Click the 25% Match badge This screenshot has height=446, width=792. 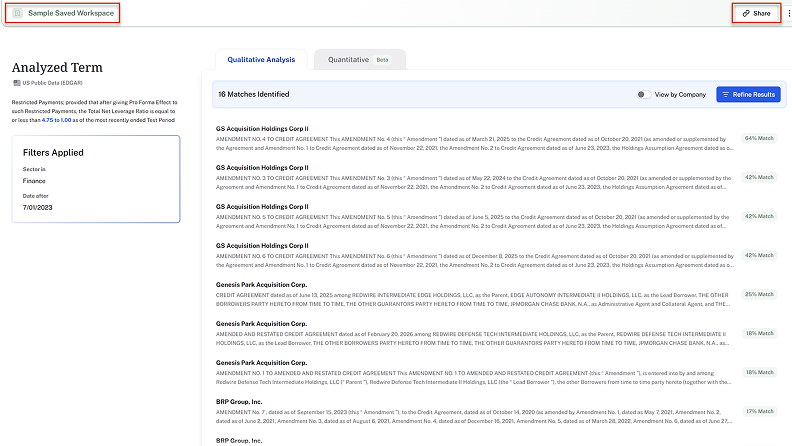[x=759, y=294]
